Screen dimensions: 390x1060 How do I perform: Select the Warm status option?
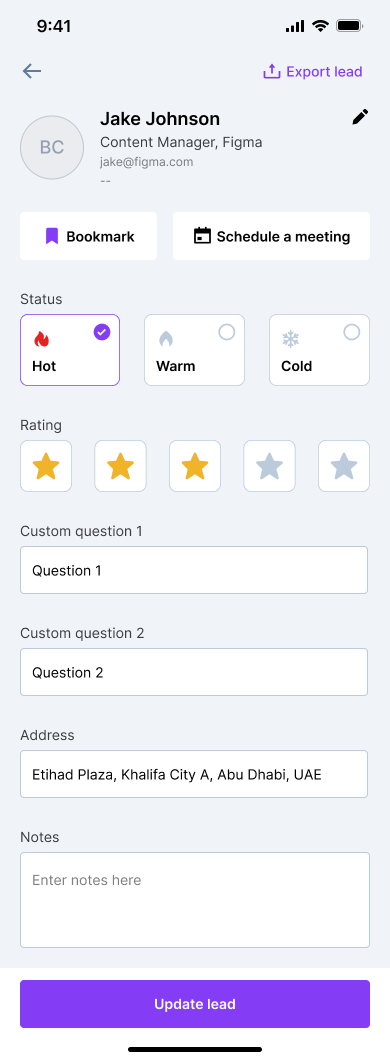pyautogui.click(x=195, y=350)
